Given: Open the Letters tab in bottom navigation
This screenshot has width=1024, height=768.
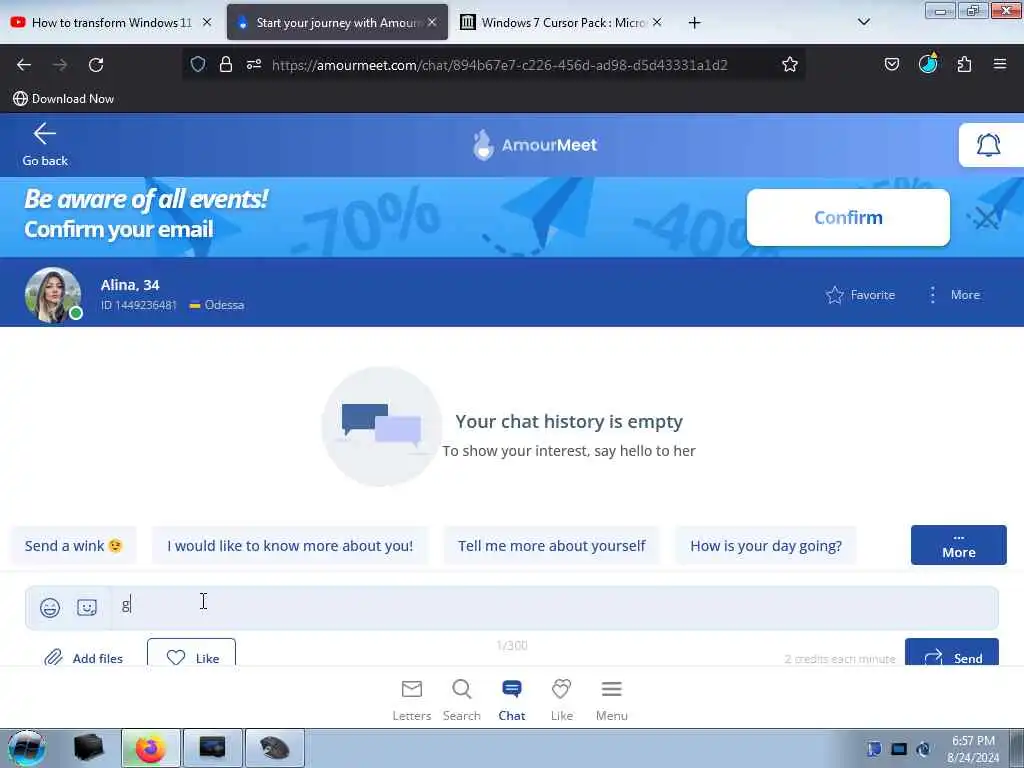Looking at the screenshot, I should point(411,700).
